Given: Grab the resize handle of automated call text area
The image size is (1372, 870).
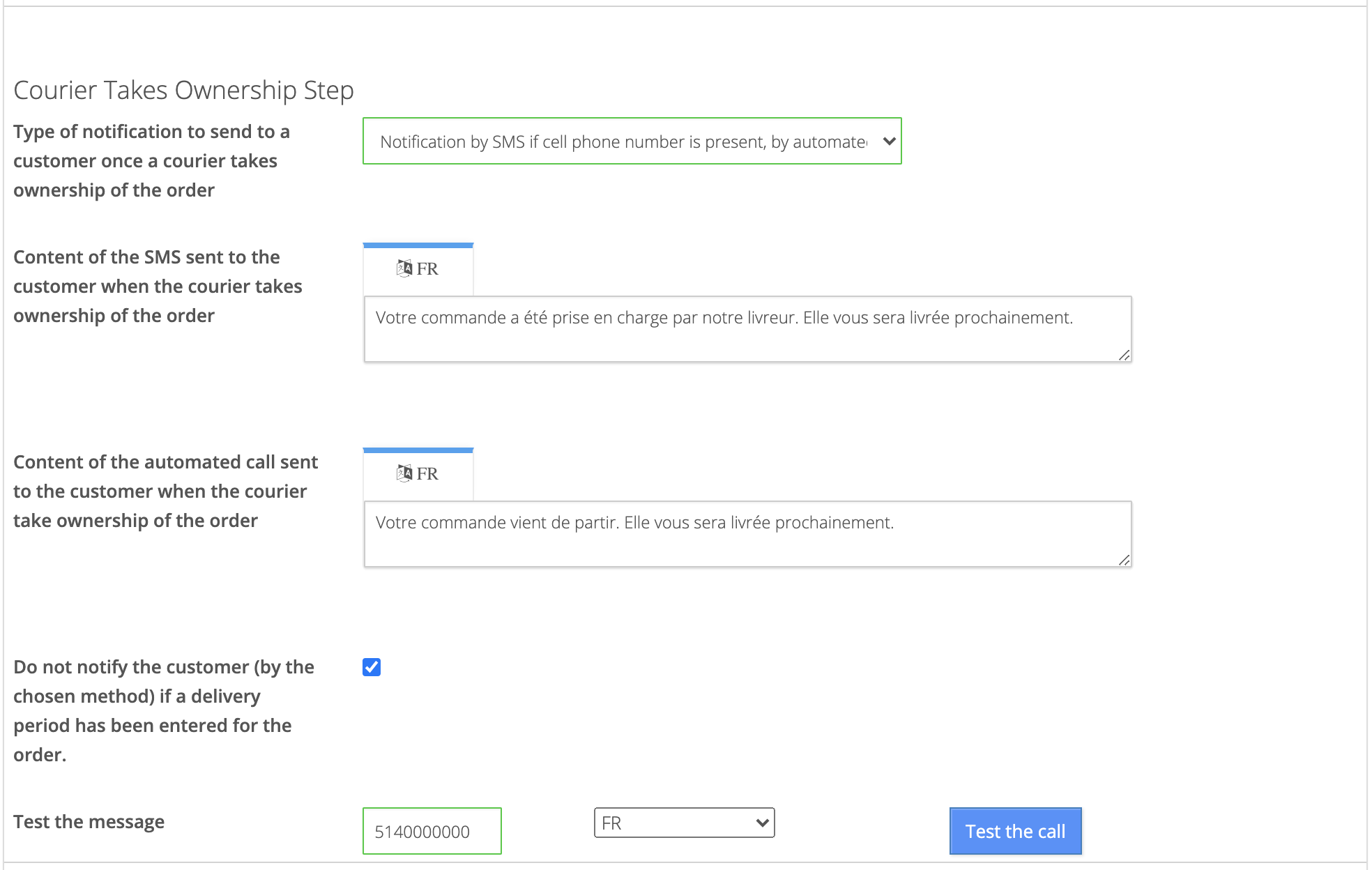Looking at the screenshot, I should click(1124, 560).
